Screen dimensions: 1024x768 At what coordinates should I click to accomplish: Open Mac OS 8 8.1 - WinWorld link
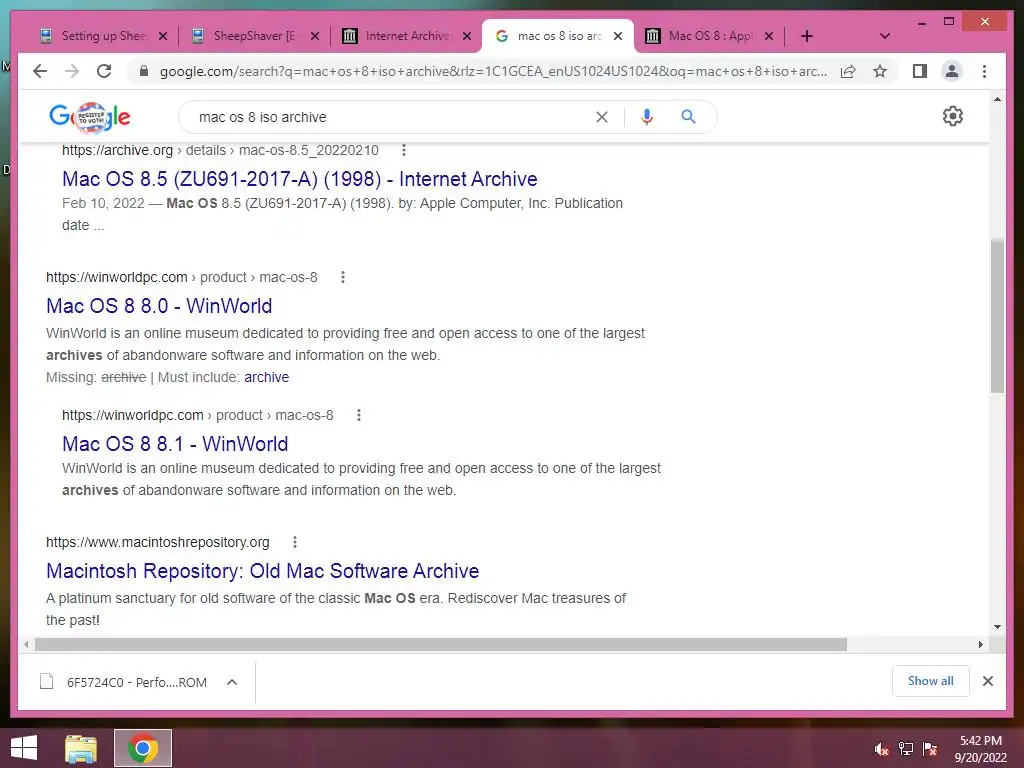click(175, 443)
